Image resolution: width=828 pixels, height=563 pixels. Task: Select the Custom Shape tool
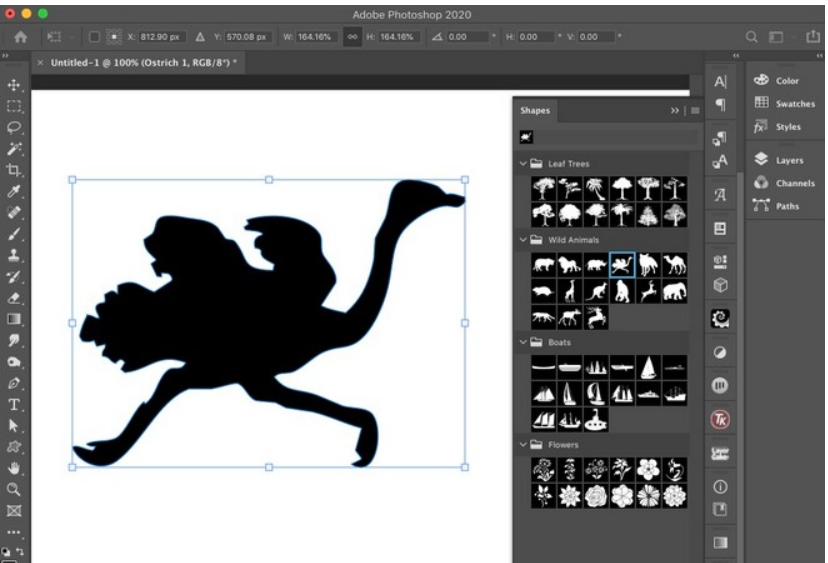pos(14,447)
